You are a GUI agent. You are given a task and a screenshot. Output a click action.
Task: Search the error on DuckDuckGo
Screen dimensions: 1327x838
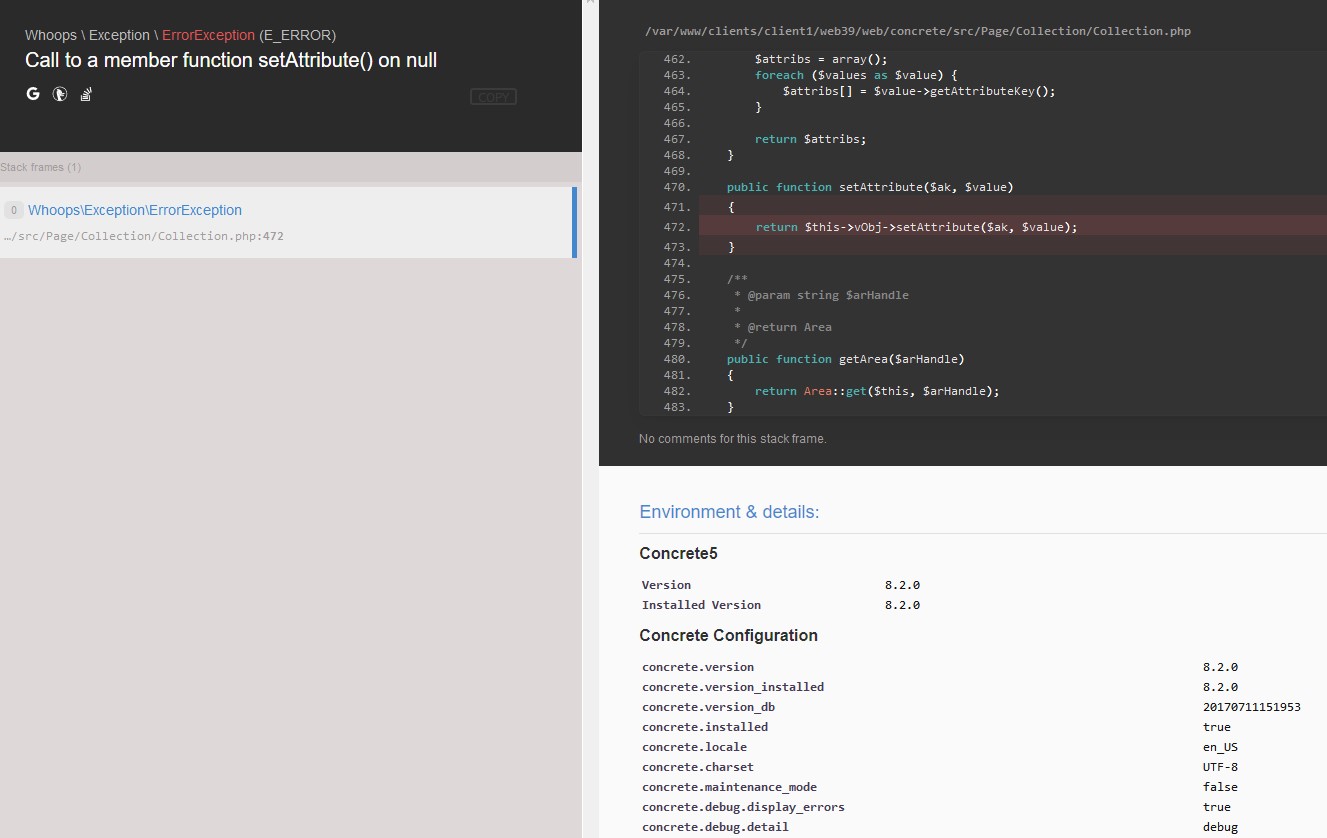[58, 93]
